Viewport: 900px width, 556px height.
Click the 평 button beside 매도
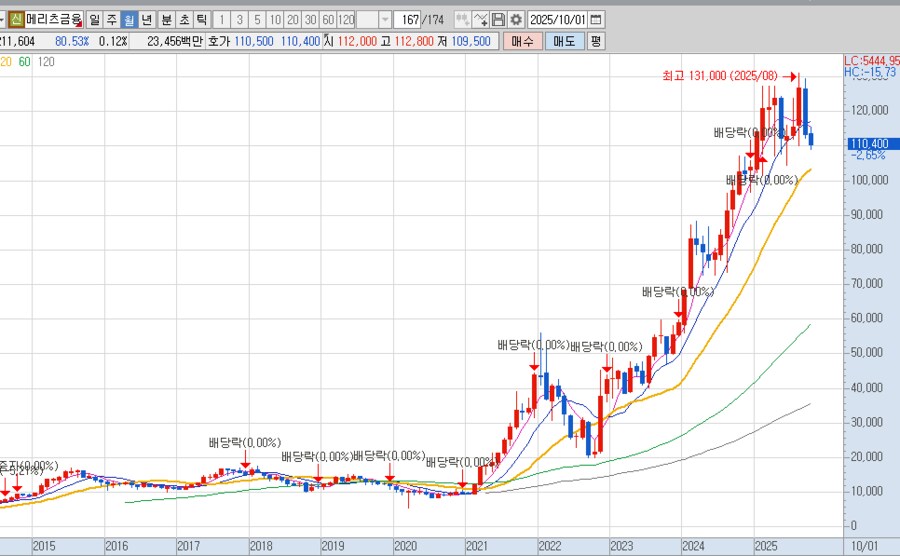click(x=596, y=41)
